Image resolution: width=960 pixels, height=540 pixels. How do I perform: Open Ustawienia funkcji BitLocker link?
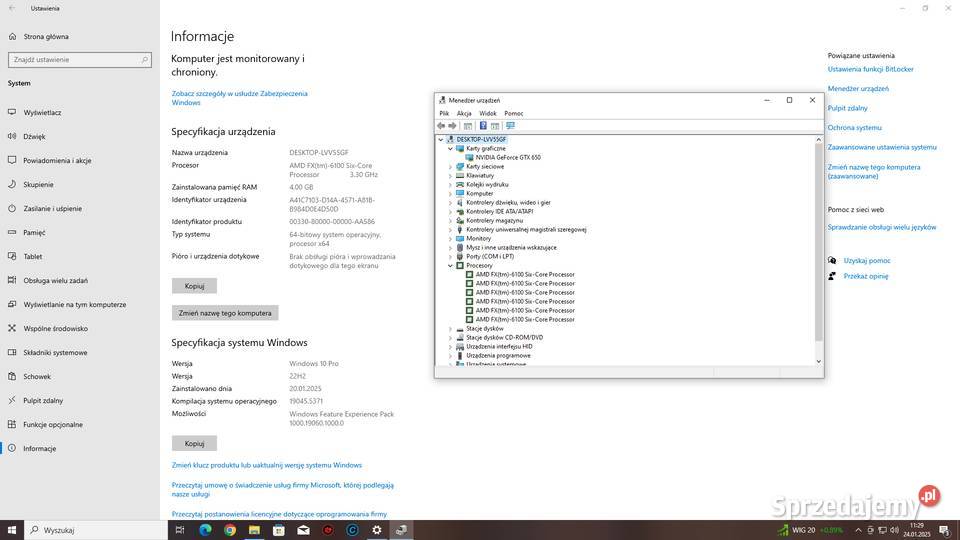pos(870,69)
